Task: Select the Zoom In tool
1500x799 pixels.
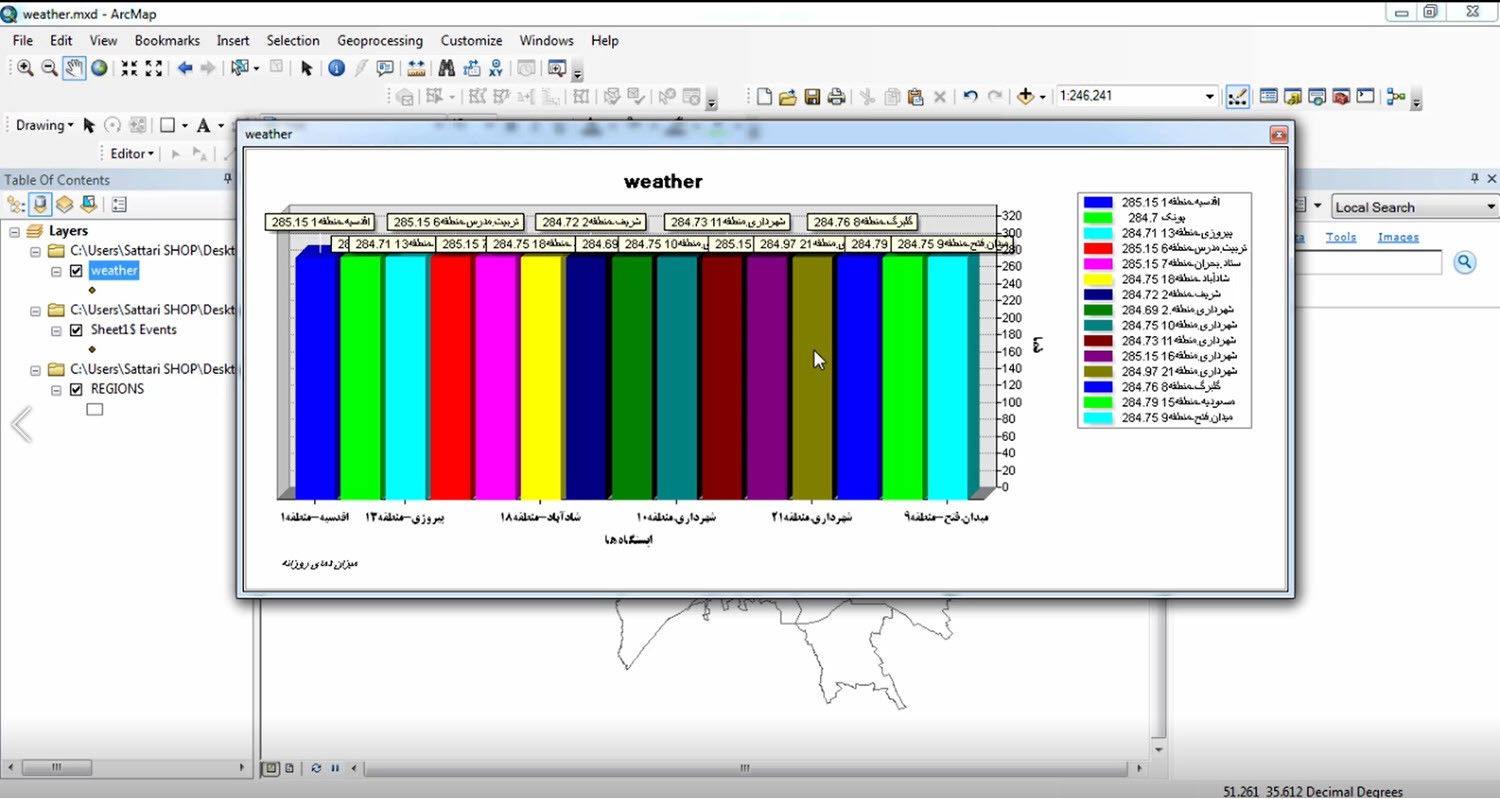Action: (25, 68)
